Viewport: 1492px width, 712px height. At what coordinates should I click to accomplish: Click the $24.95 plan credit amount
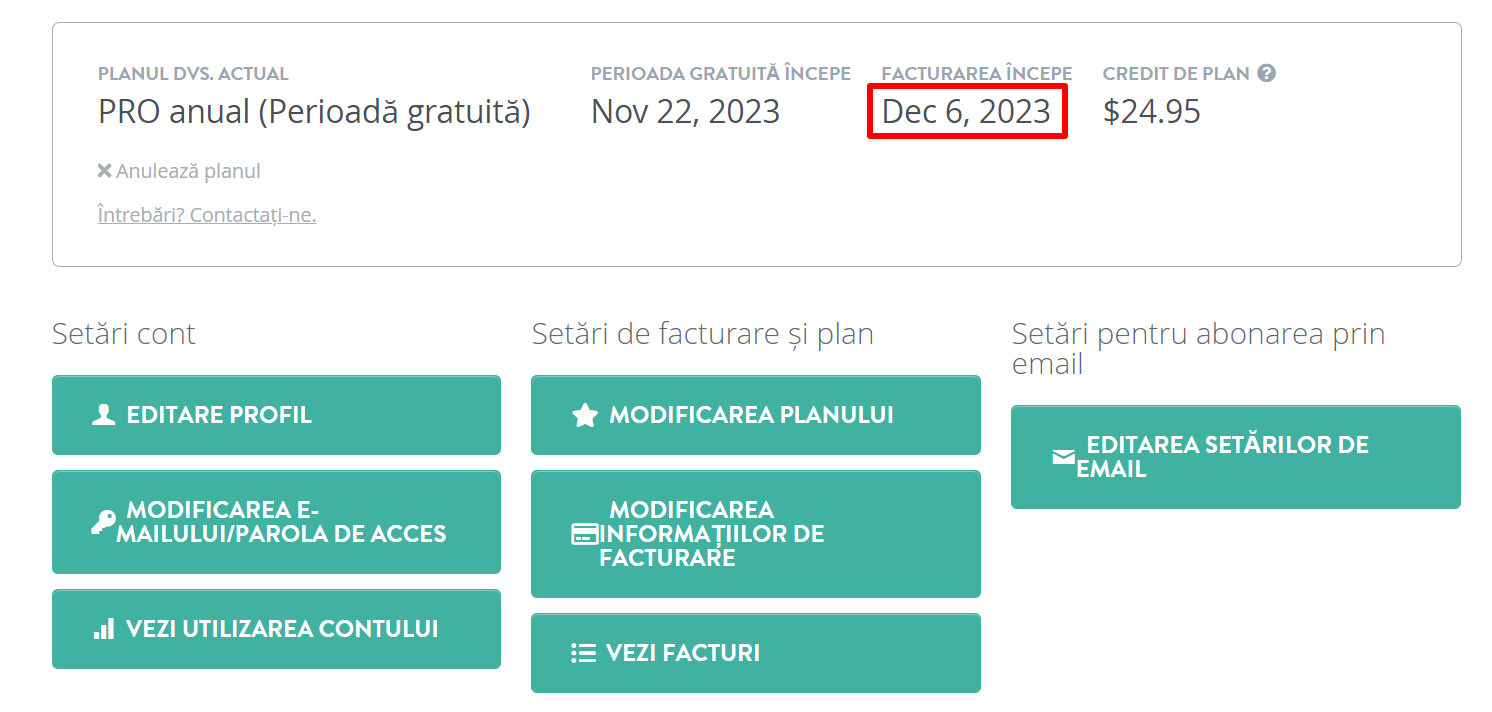click(x=1152, y=111)
